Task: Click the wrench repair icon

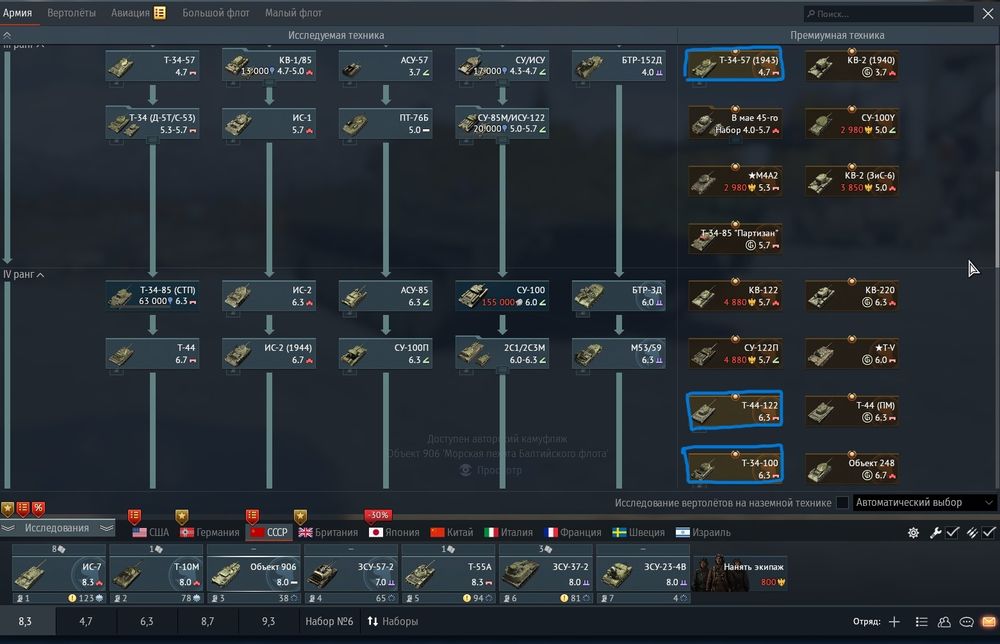Action: (935, 532)
